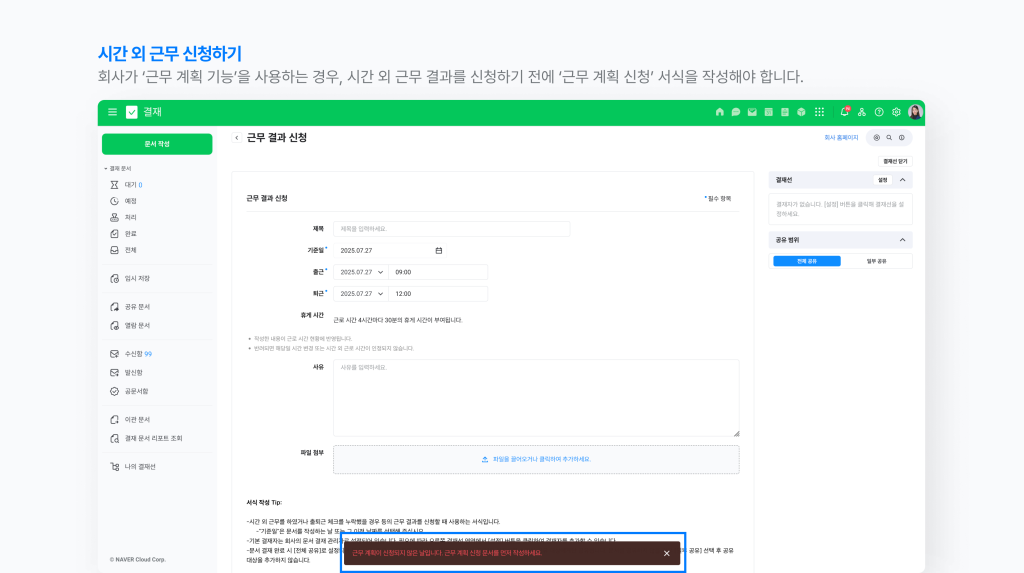
Task: Open 예정 in the sidebar
Action: pos(129,201)
